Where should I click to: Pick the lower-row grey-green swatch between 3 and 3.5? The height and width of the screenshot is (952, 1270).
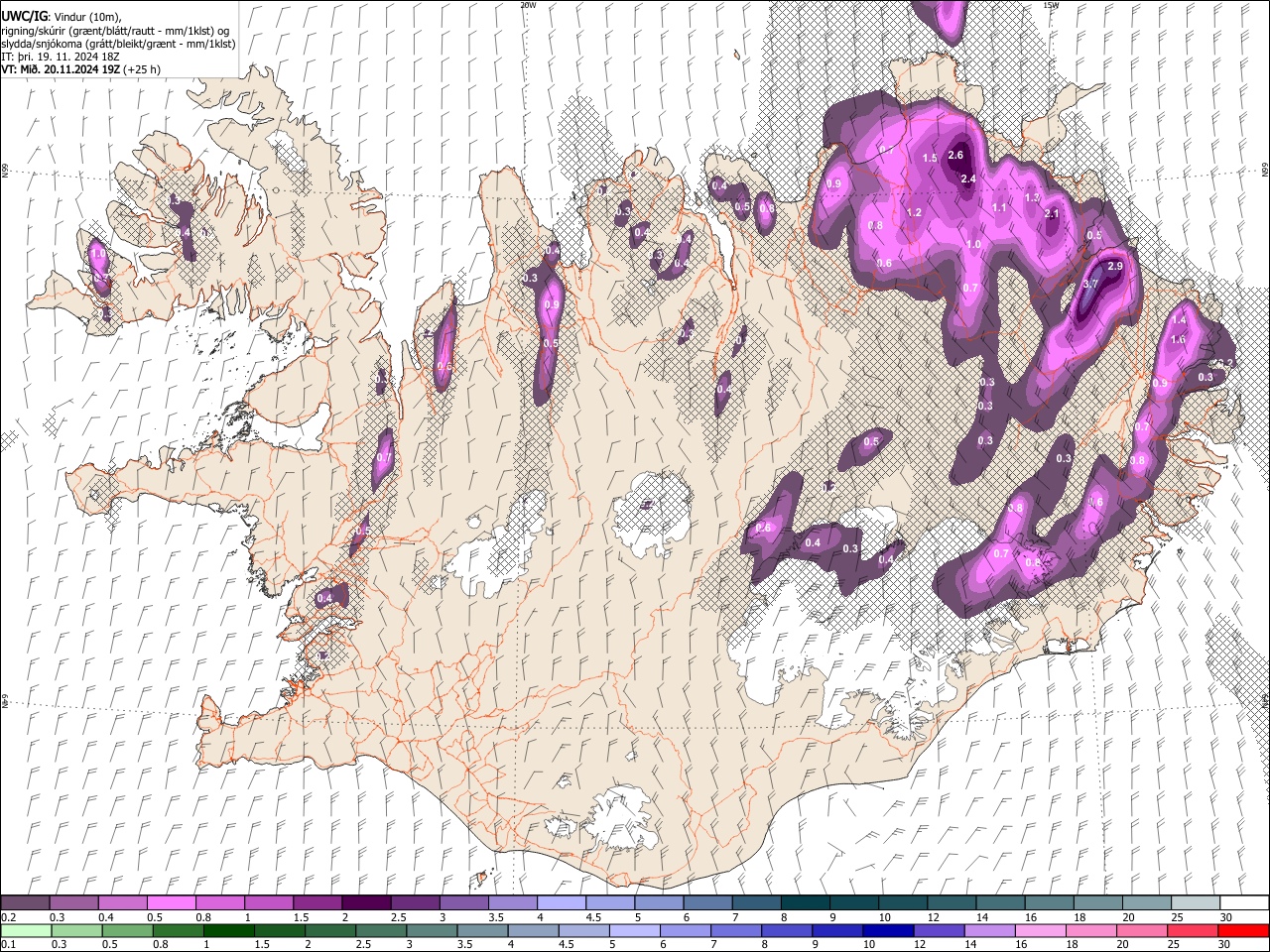click(432, 931)
